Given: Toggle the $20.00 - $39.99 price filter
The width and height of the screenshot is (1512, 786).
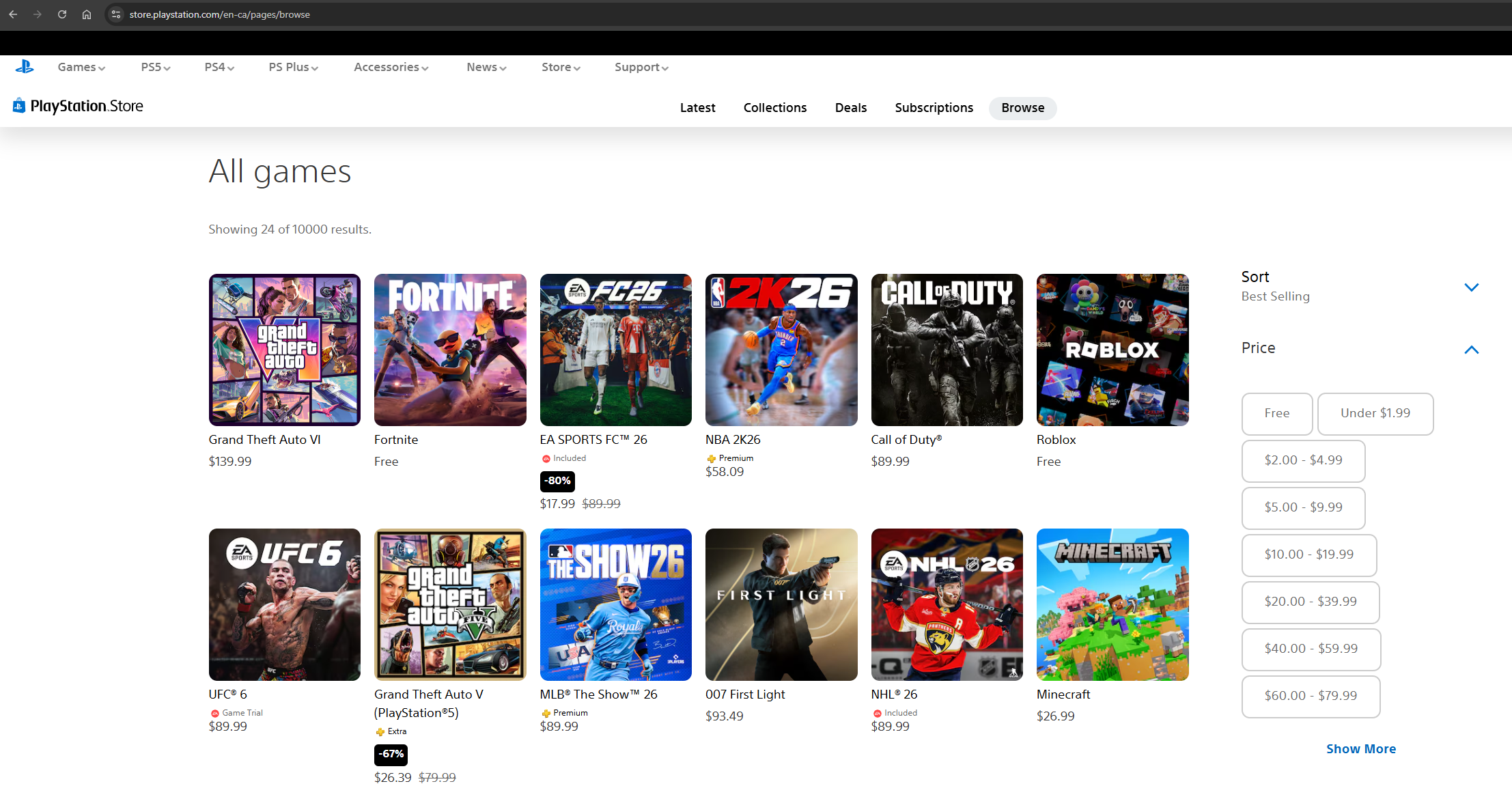Looking at the screenshot, I should pos(1311,602).
